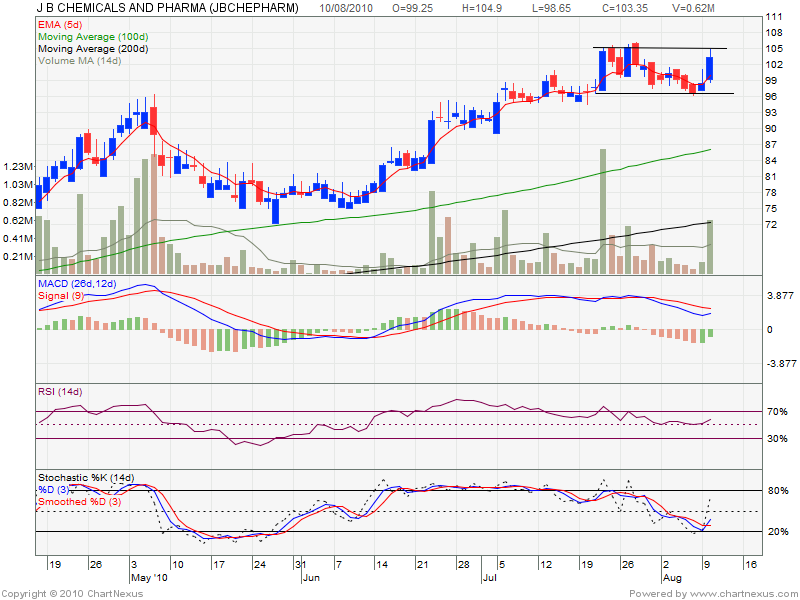The width and height of the screenshot is (800, 600).
Task: Click the 70% level label on RSI
Action: click(x=777, y=411)
